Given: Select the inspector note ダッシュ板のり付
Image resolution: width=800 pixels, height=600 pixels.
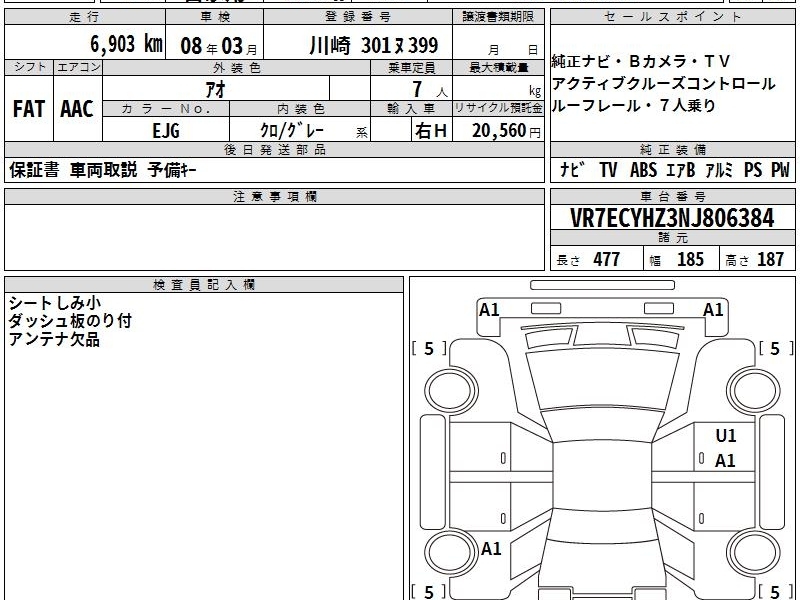Looking at the screenshot, I should [70, 321].
